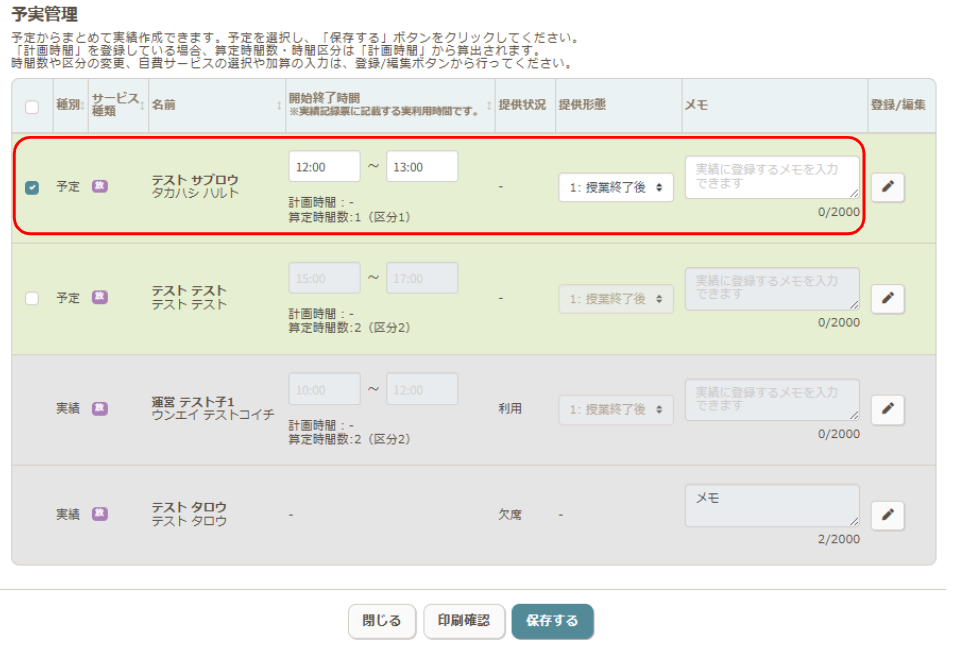
Task: Open the 提供形態 dropdown showing 1: 授業終了後
Action: pos(616,187)
